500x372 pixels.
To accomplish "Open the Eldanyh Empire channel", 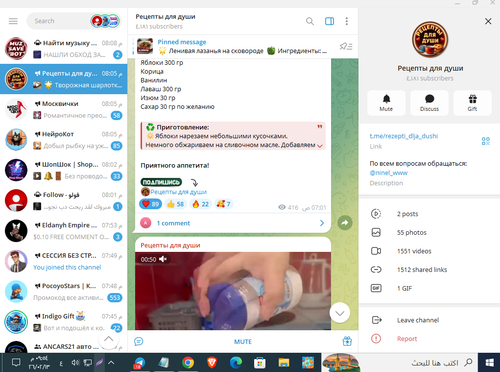I will (64, 231).
